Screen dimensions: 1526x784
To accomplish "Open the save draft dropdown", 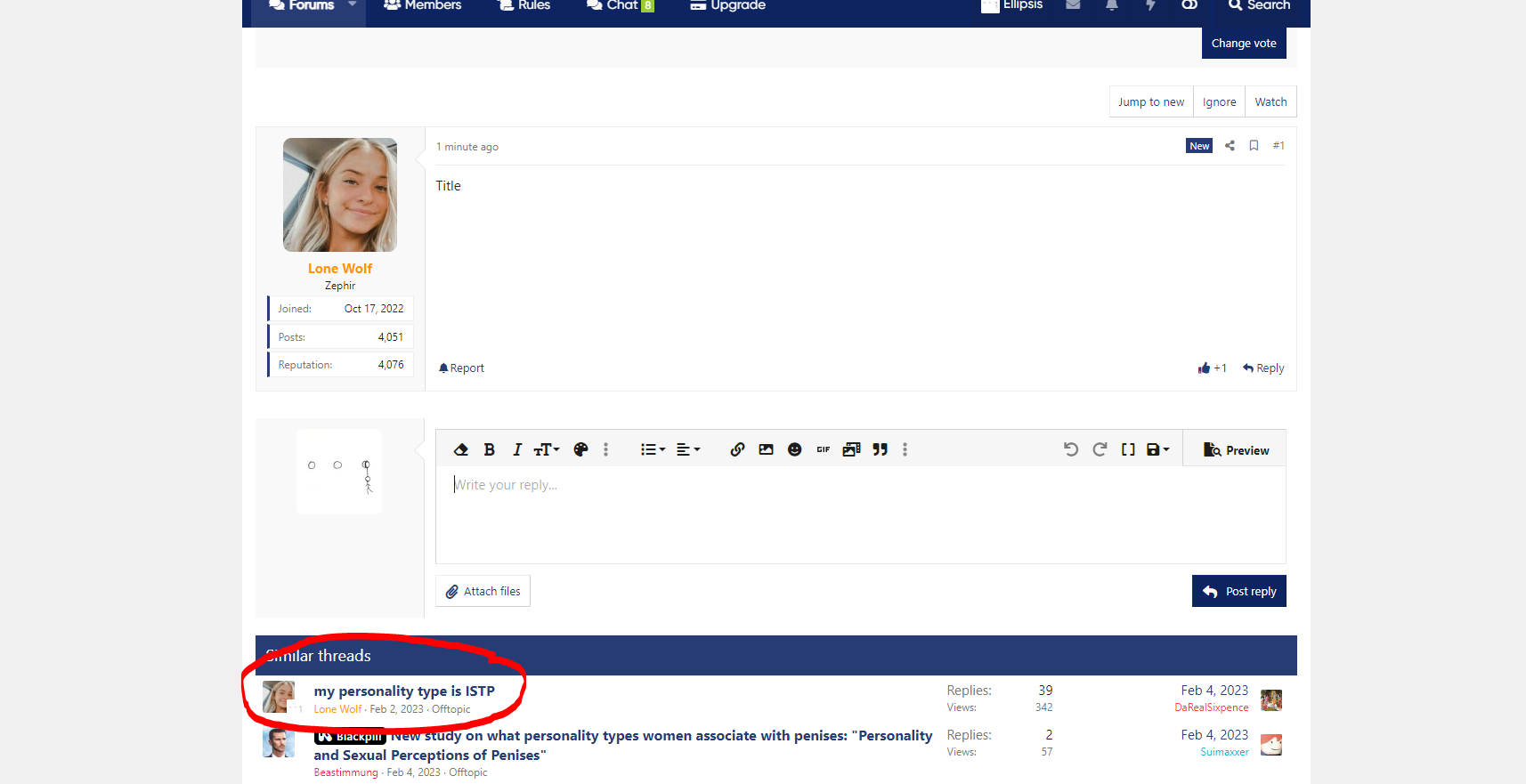I will tap(1157, 449).
